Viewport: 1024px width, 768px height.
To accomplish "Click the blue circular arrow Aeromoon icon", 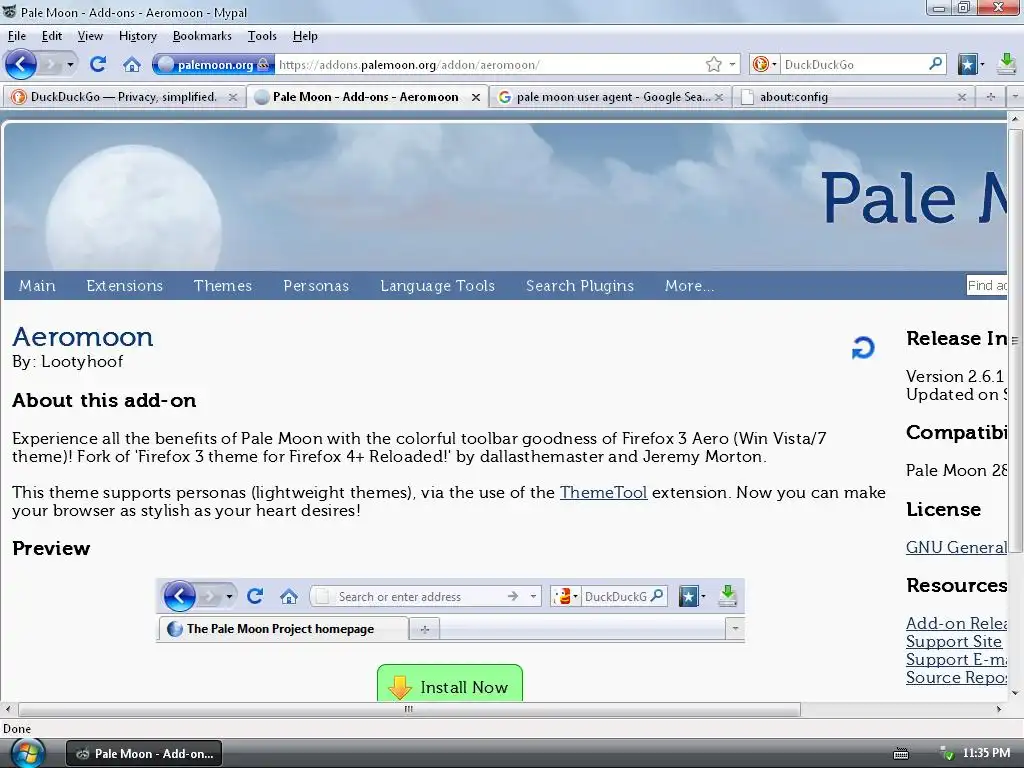I will 863,347.
